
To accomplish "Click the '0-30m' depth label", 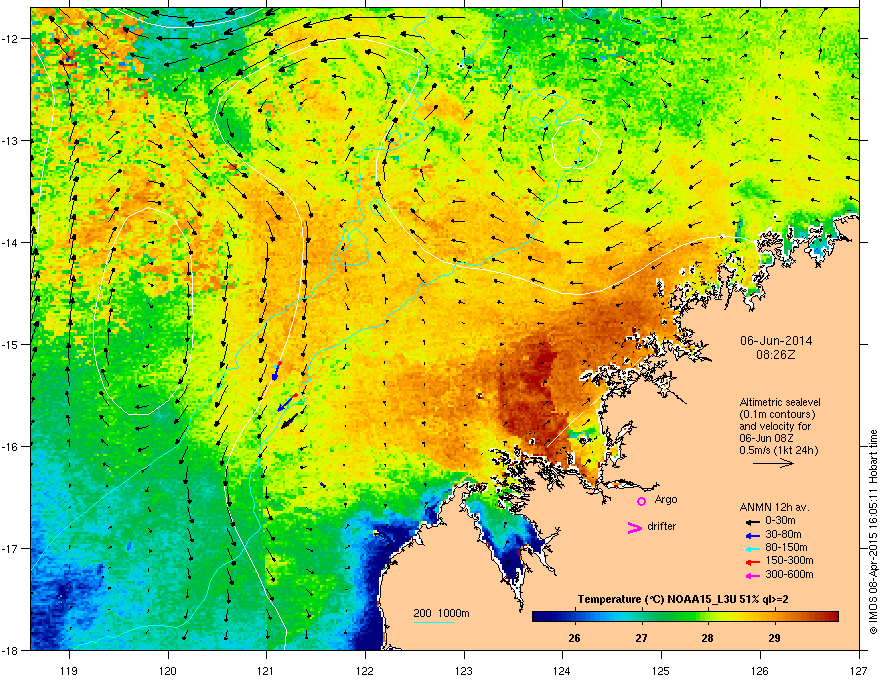I will [x=781, y=521].
